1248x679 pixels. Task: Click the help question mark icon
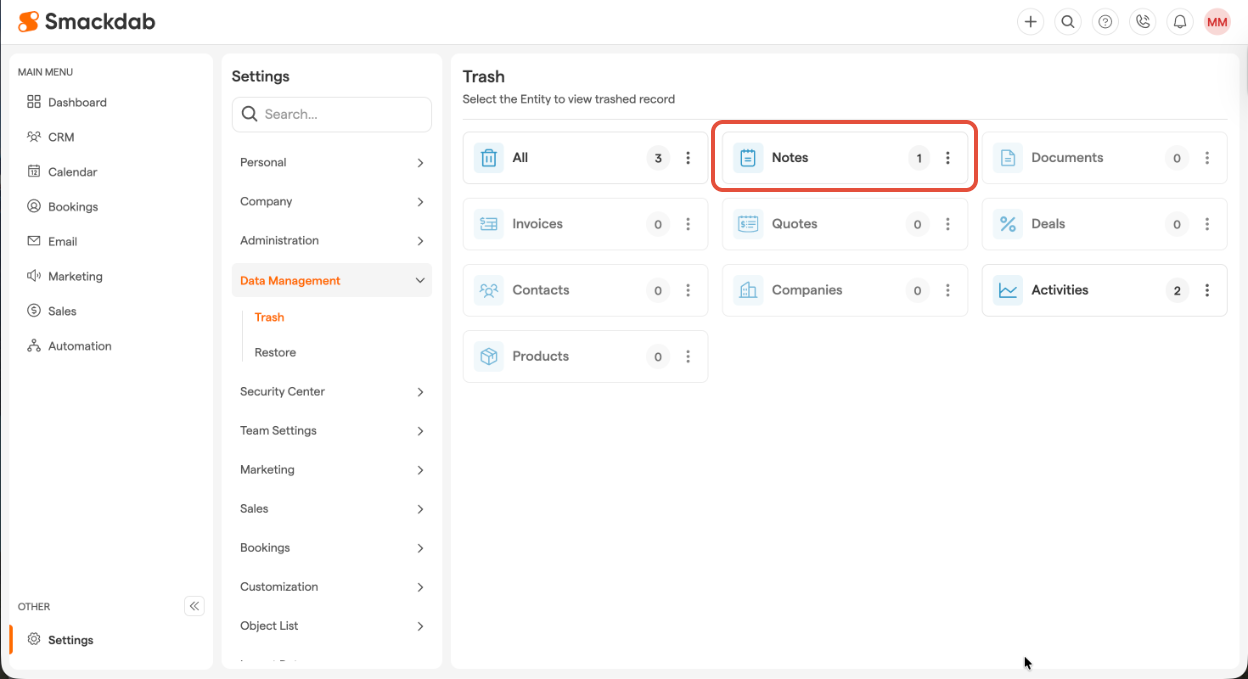coord(1105,22)
